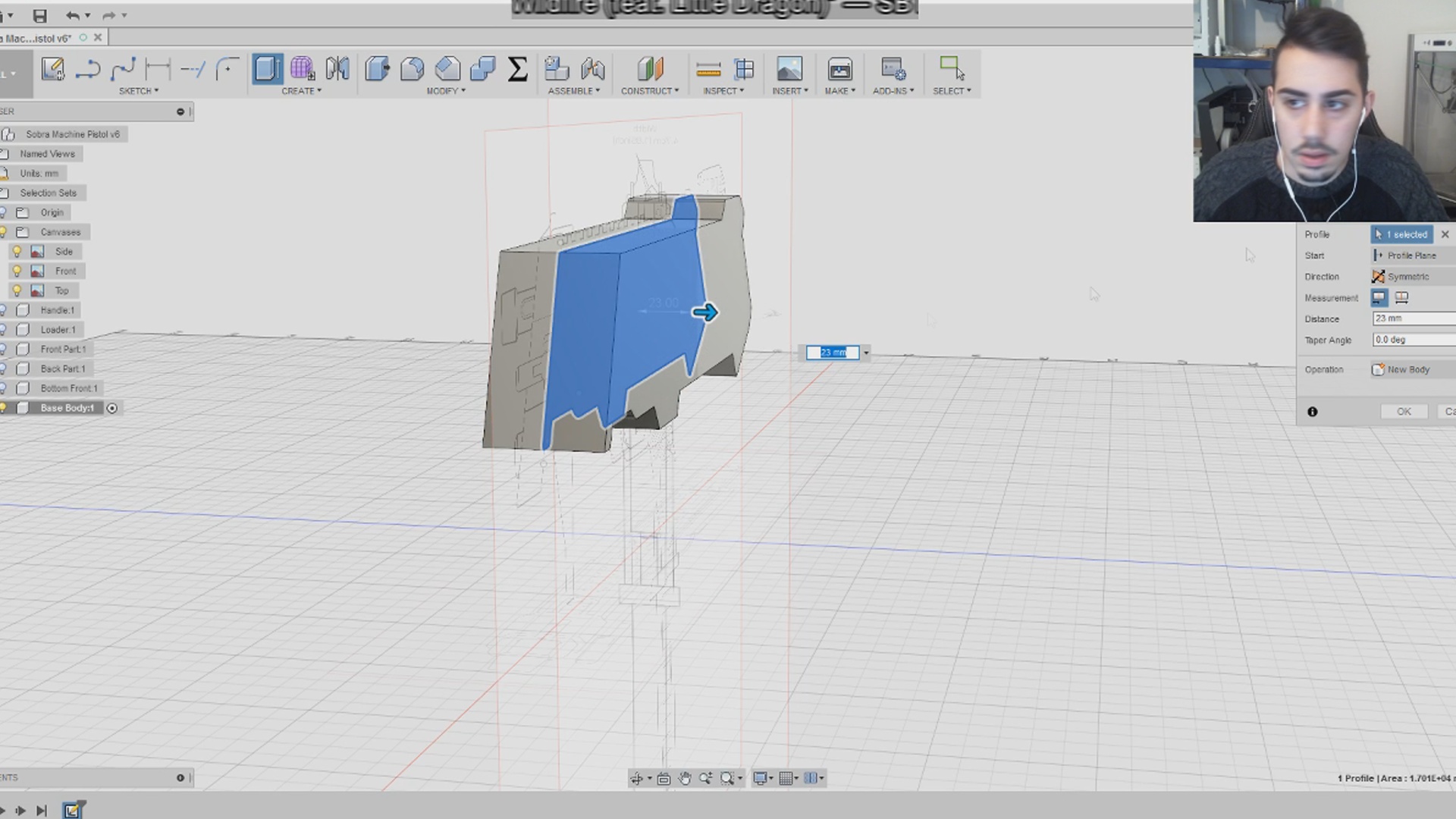Open the floating distance field dropdown arrow
The height and width of the screenshot is (819, 1456).
click(866, 353)
